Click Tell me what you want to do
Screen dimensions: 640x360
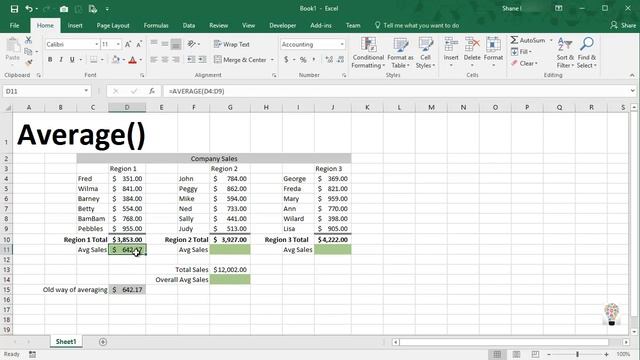tap(417, 25)
